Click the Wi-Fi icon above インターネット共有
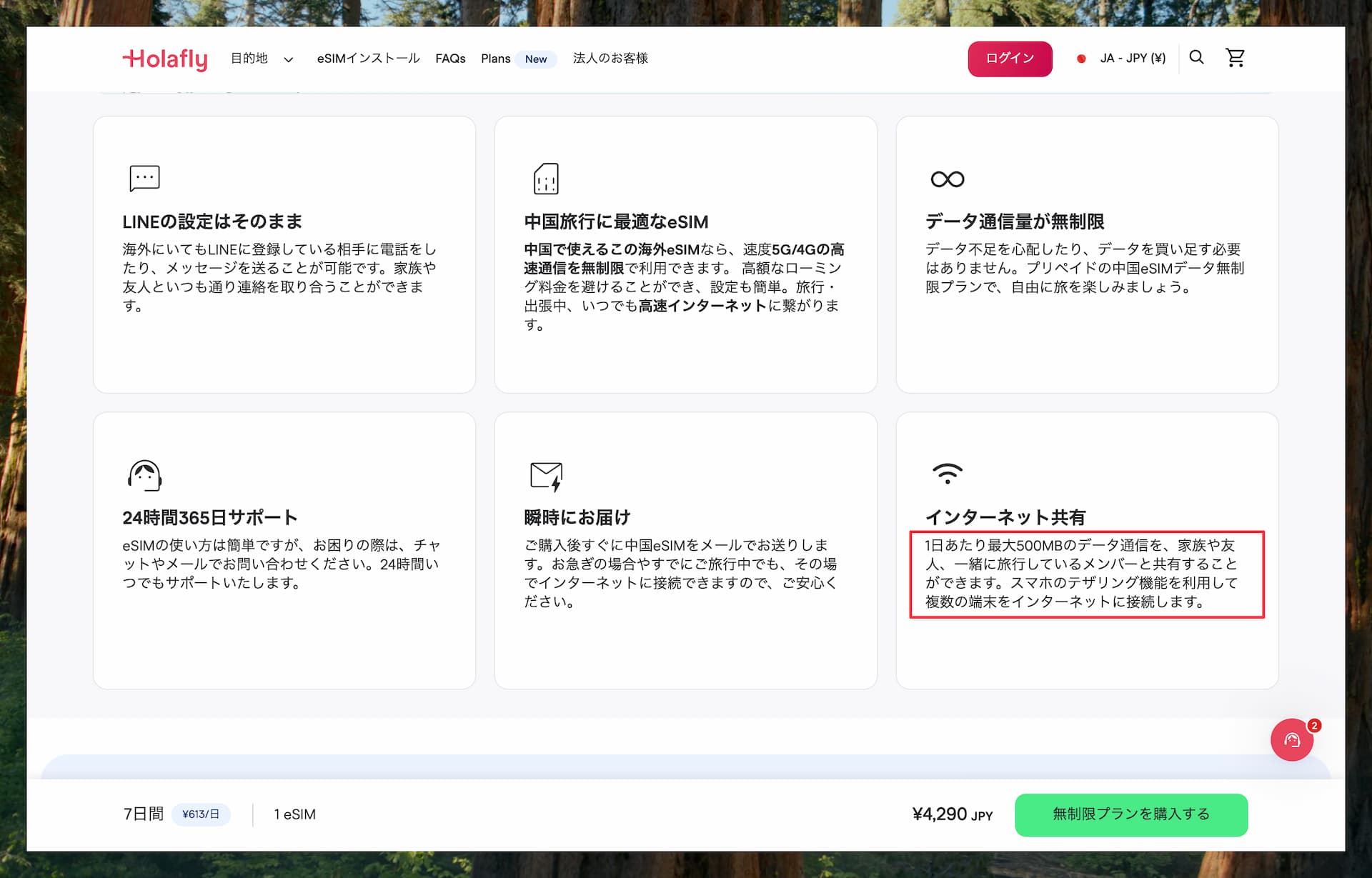 pos(946,473)
